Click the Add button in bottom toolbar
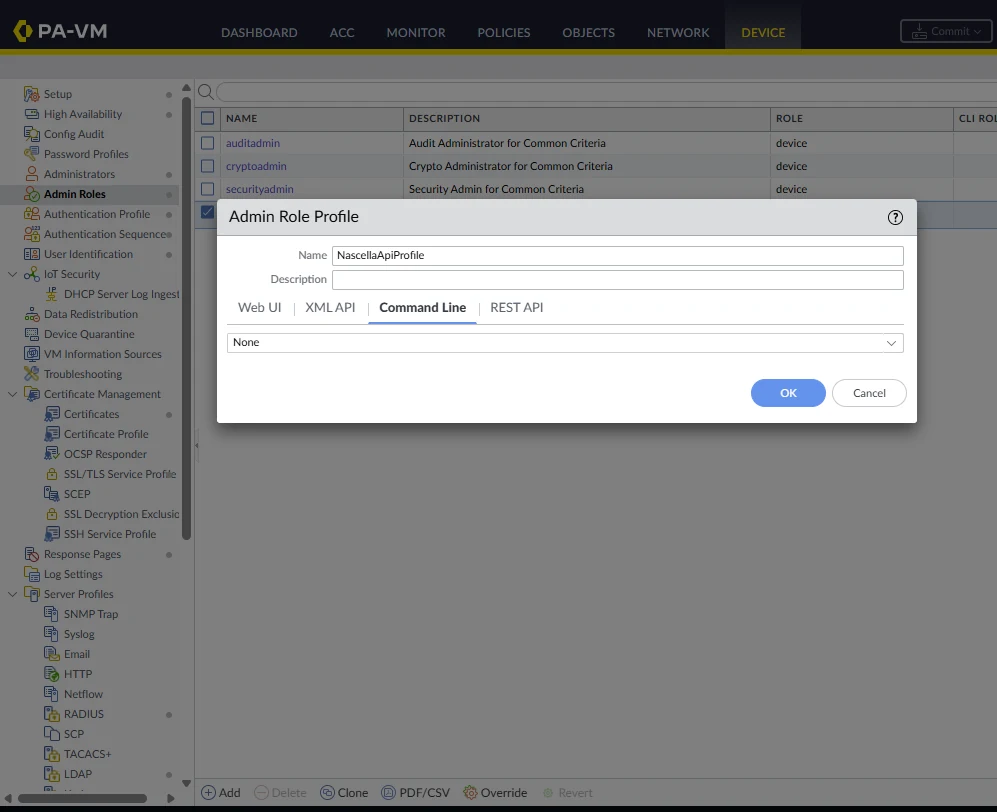Image resolution: width=997 pixels, height=812 pixels. (221, 793)
